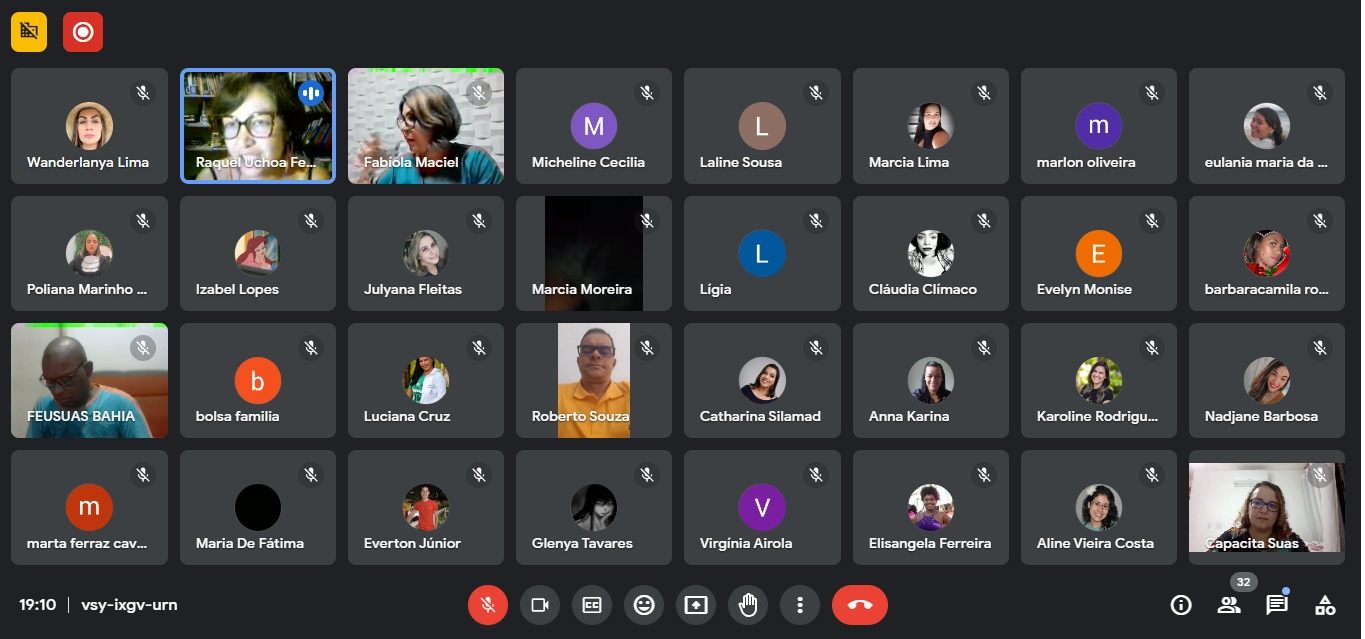Open the meeting details info icon

1181,605
